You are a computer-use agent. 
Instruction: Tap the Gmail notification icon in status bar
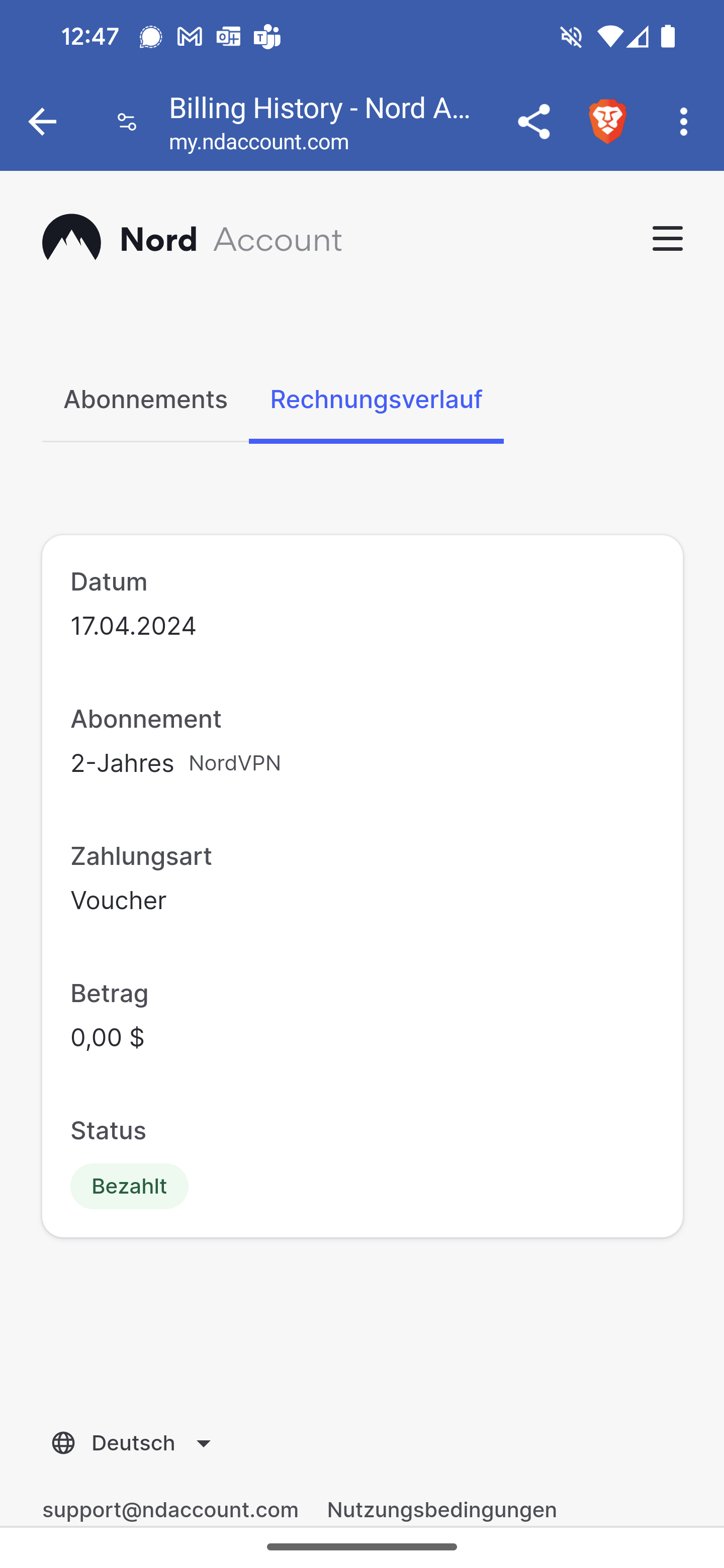(190, 37)
